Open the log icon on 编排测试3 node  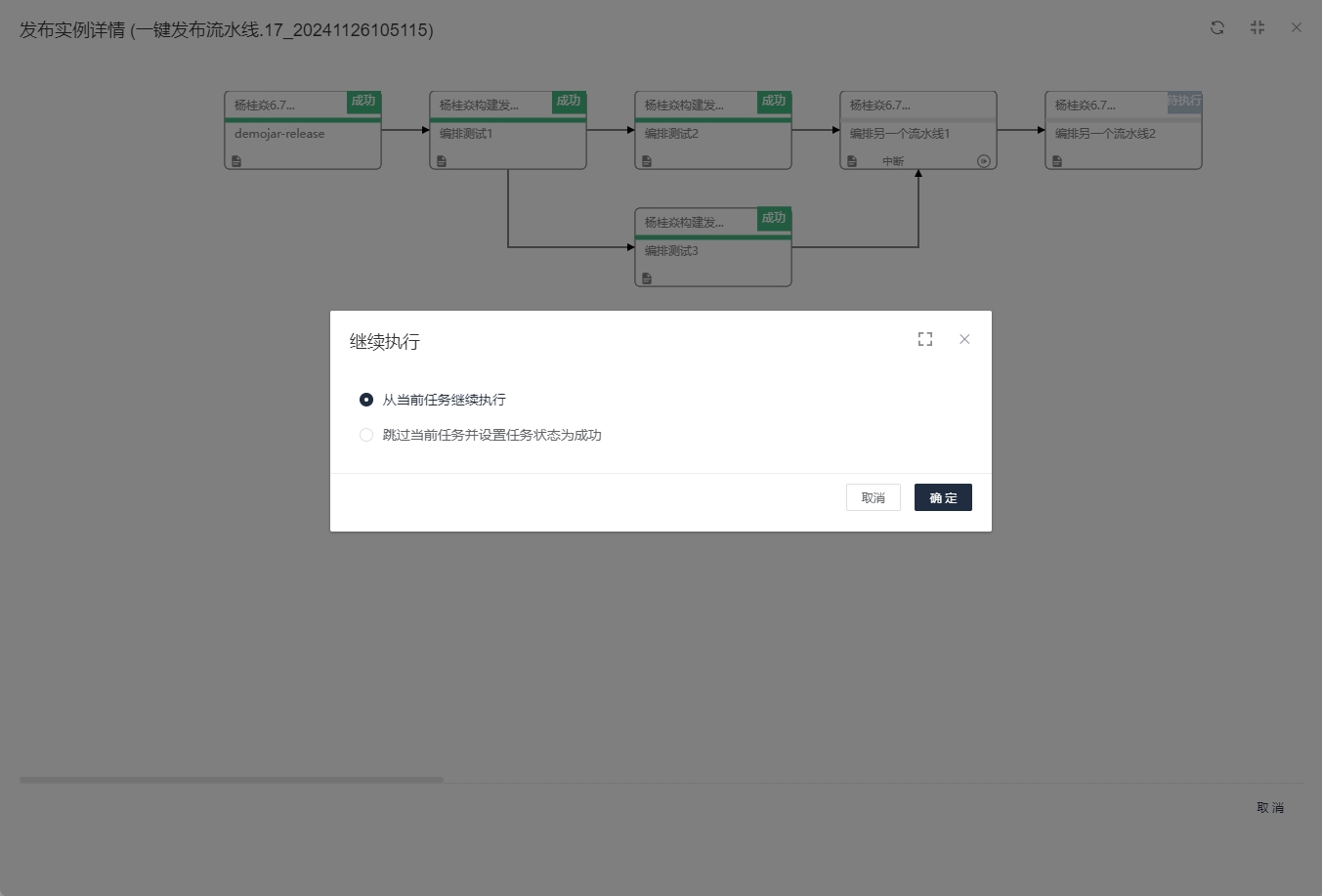coord(647,278)
